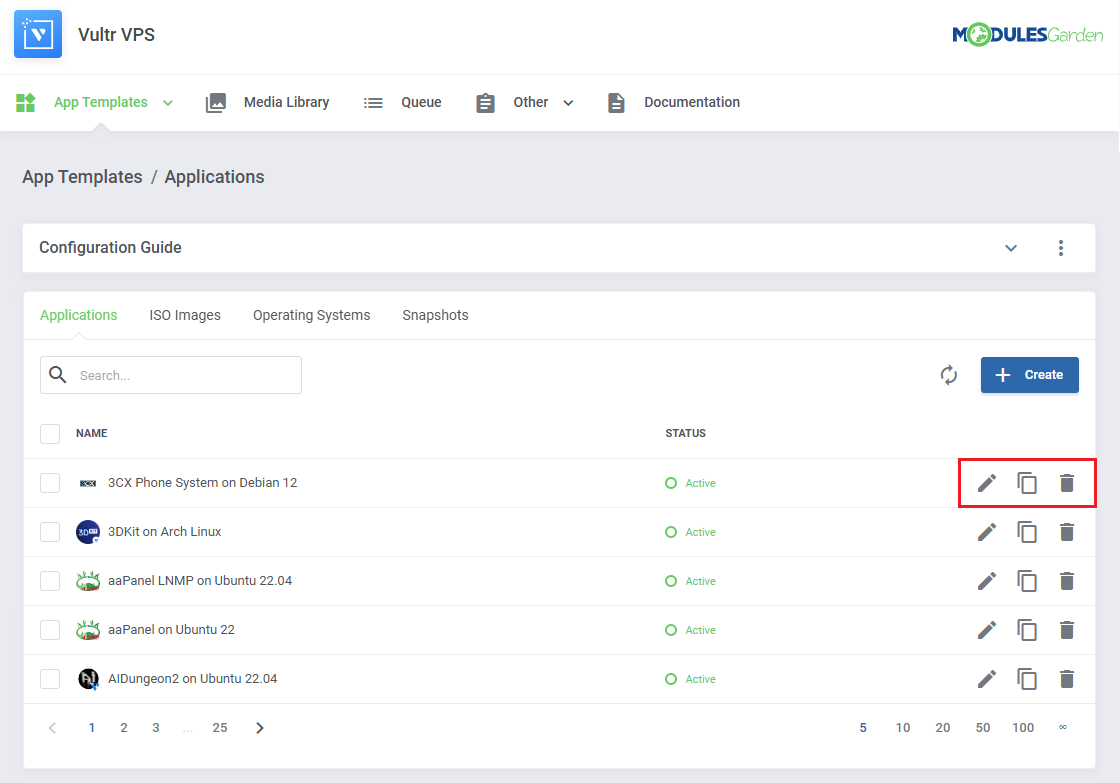This screenshot has height=783, width=1120.
Task: Show 20 entries per page
Action: [943, 728]
